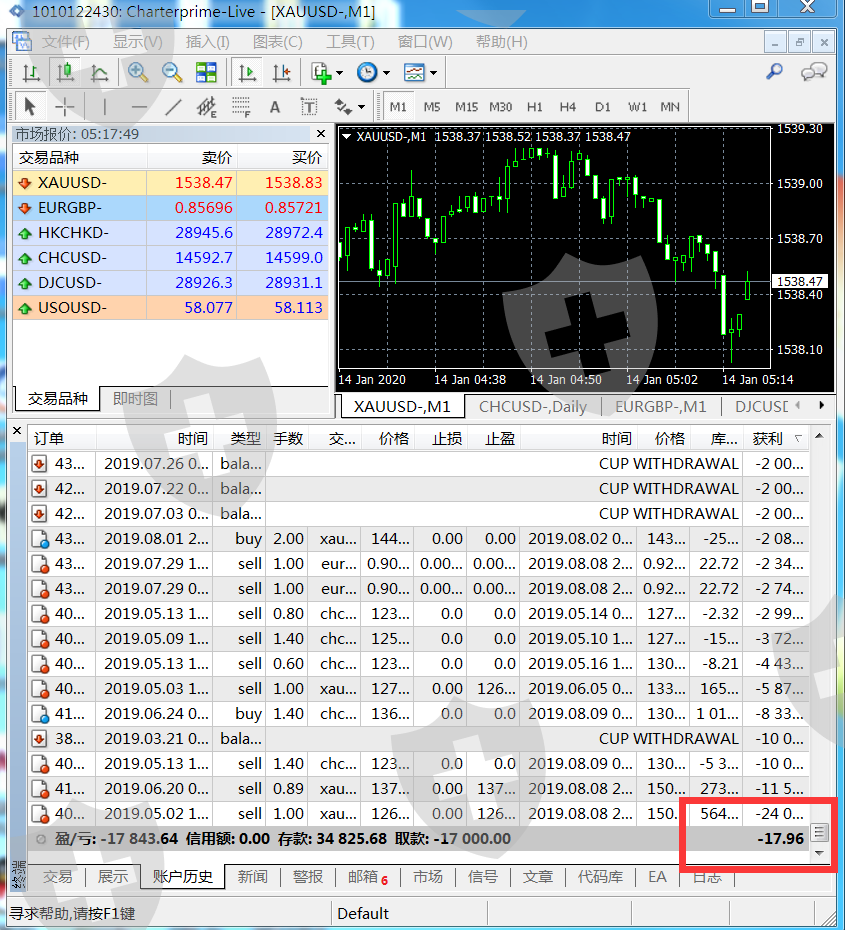The image size is (845, 930).
Task: Select the text label tool
Action: (x=275, y=107)
